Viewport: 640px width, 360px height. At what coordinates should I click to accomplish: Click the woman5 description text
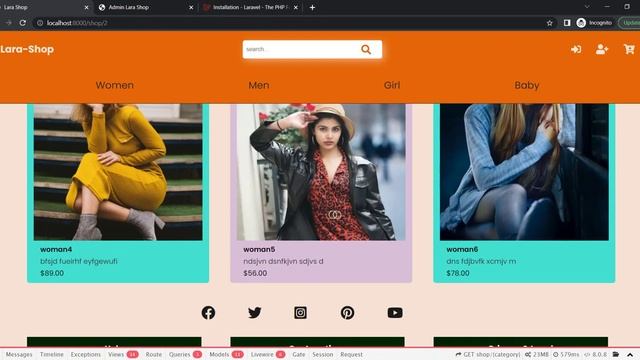pos(283,261)
